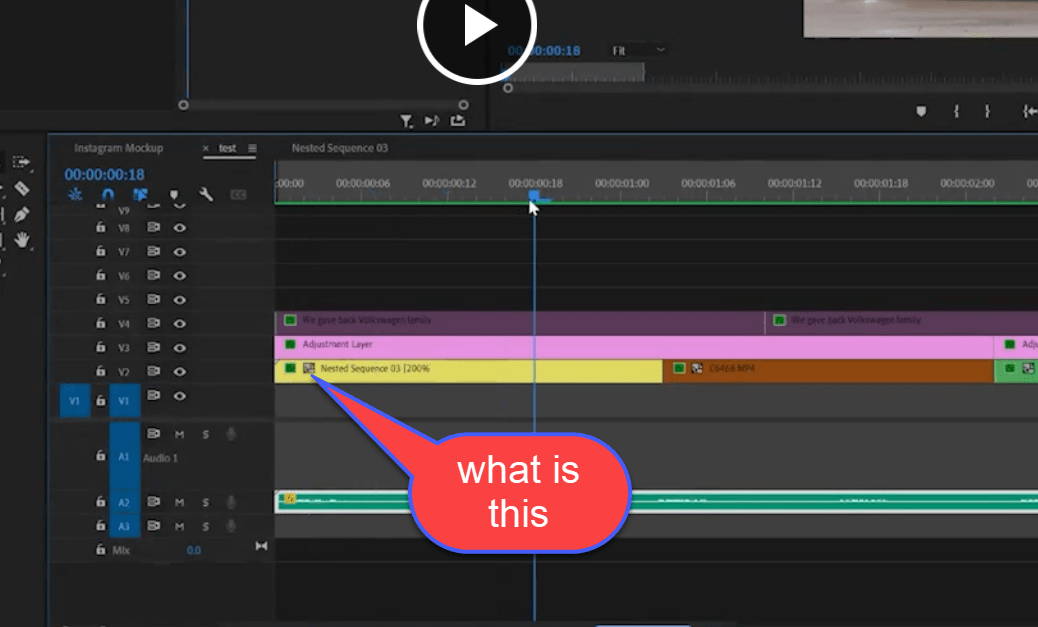This screenshot has width=1038, height=627.
Task: Click the Captions (CC) icon
Action: tap(238, 194)
